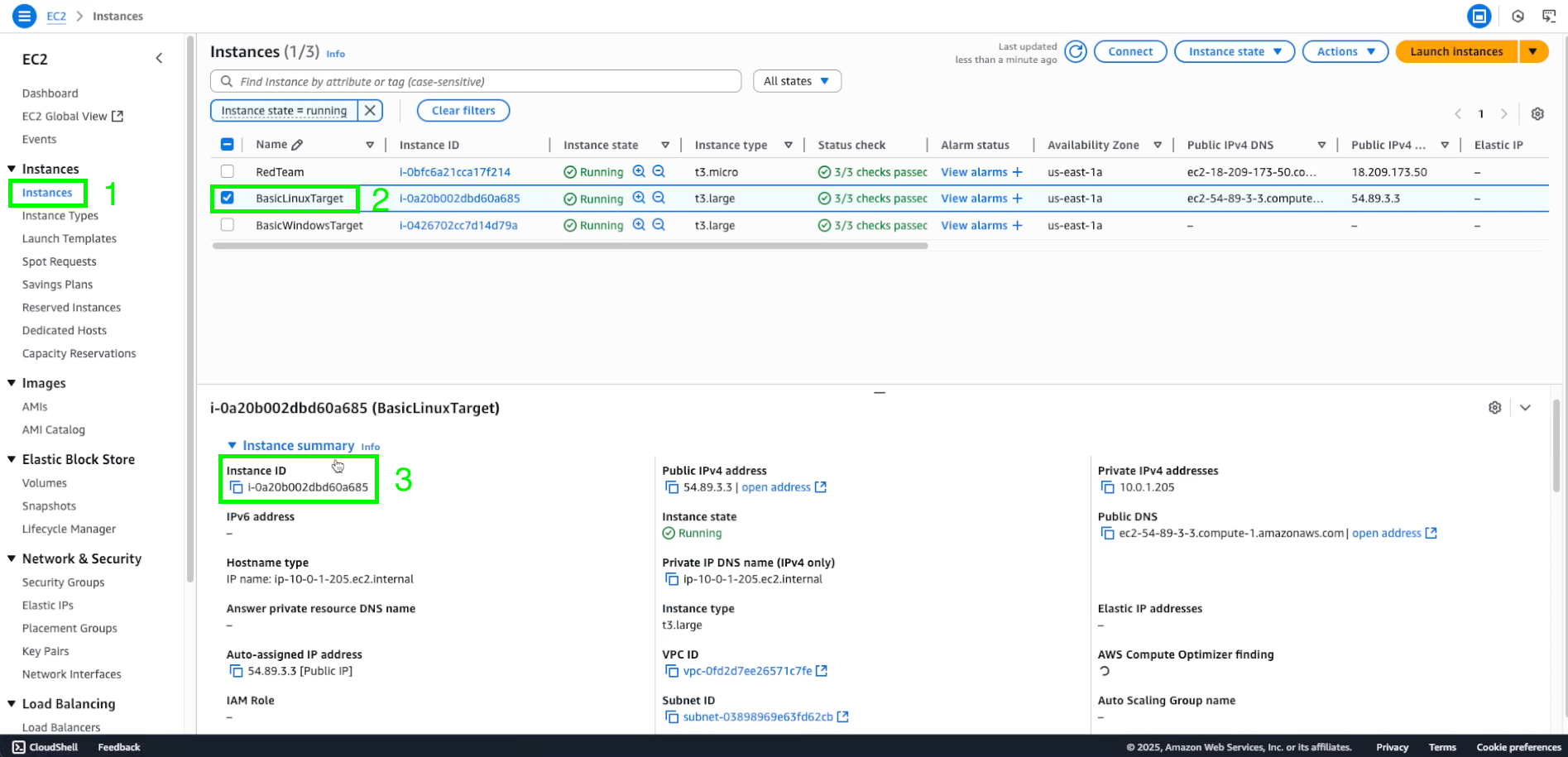Collapse the instance details panel chevron
1568x757 pixels.
[x=1525, y=408]
